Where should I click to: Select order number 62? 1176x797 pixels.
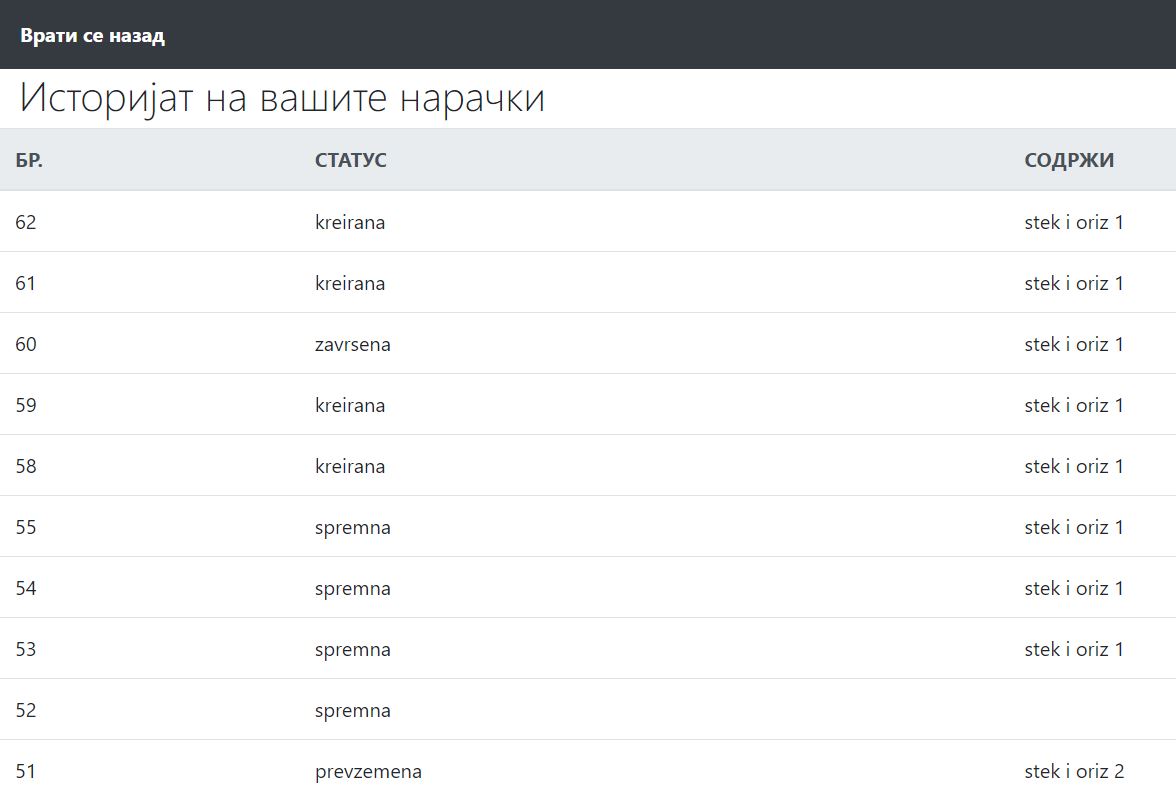click(26, 222)
